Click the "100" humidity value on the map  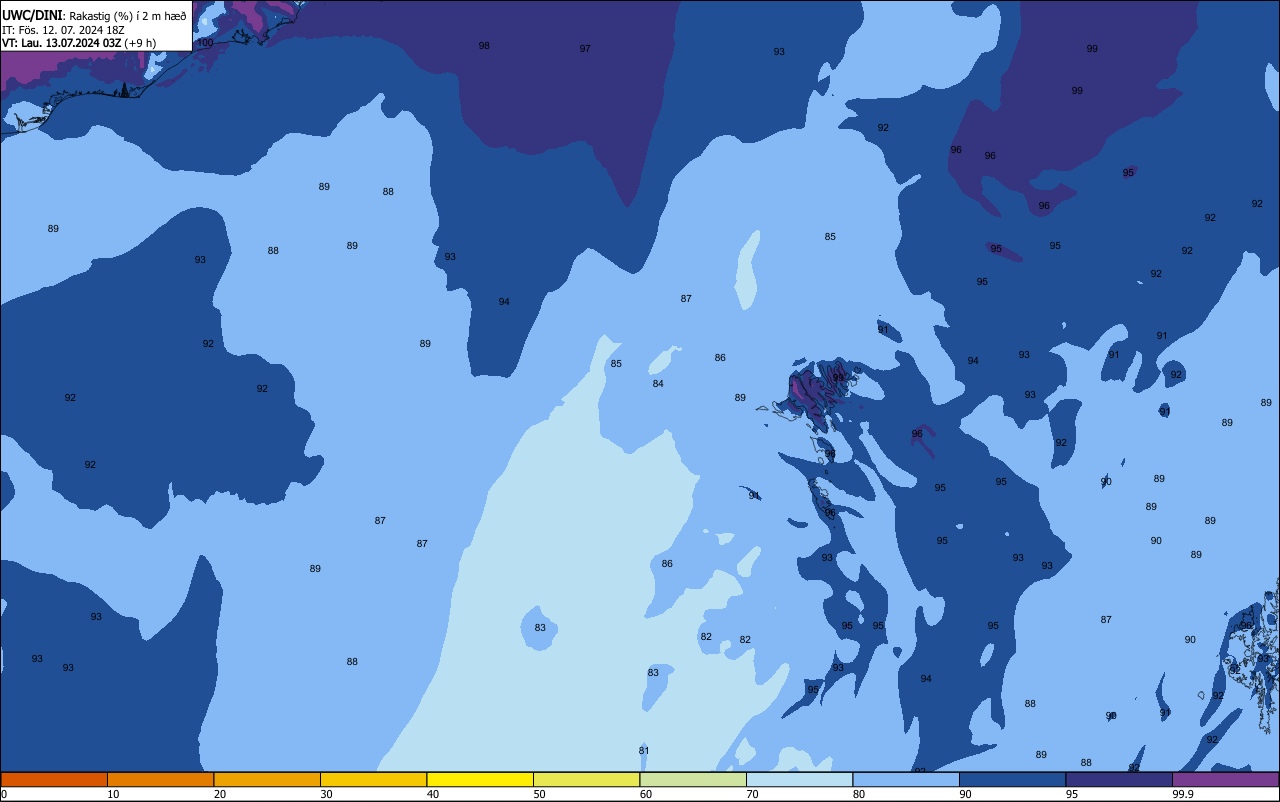coord(205,43)
